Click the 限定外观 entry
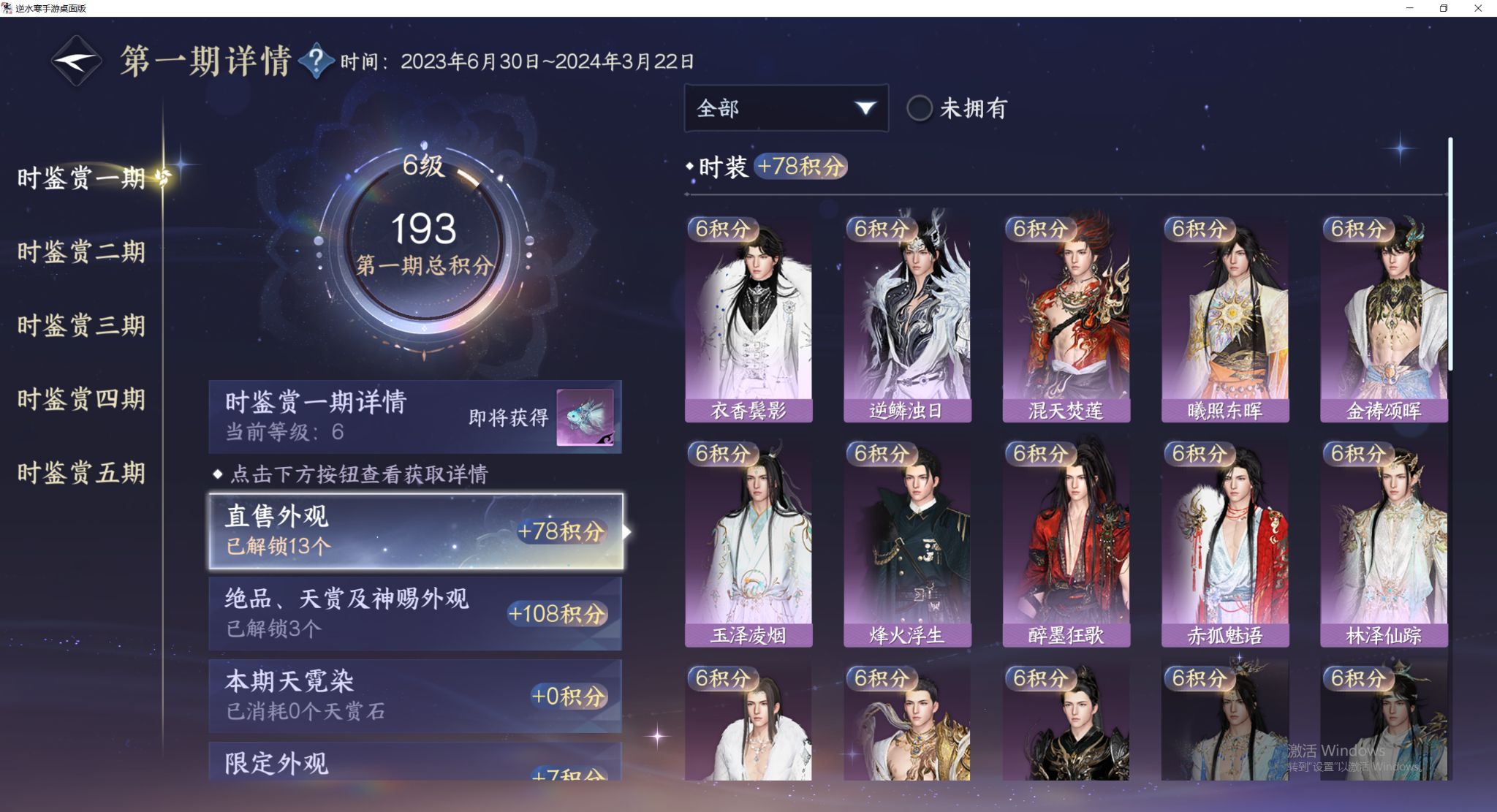This screenshot has width=1497, height=812. coord(415,762)
